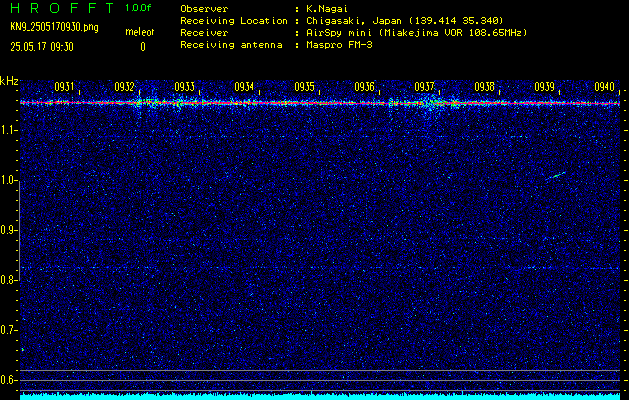Click the green meteor echo streak near 0939
This screenshot has width=629, height=400.
[x=558, y=175]
